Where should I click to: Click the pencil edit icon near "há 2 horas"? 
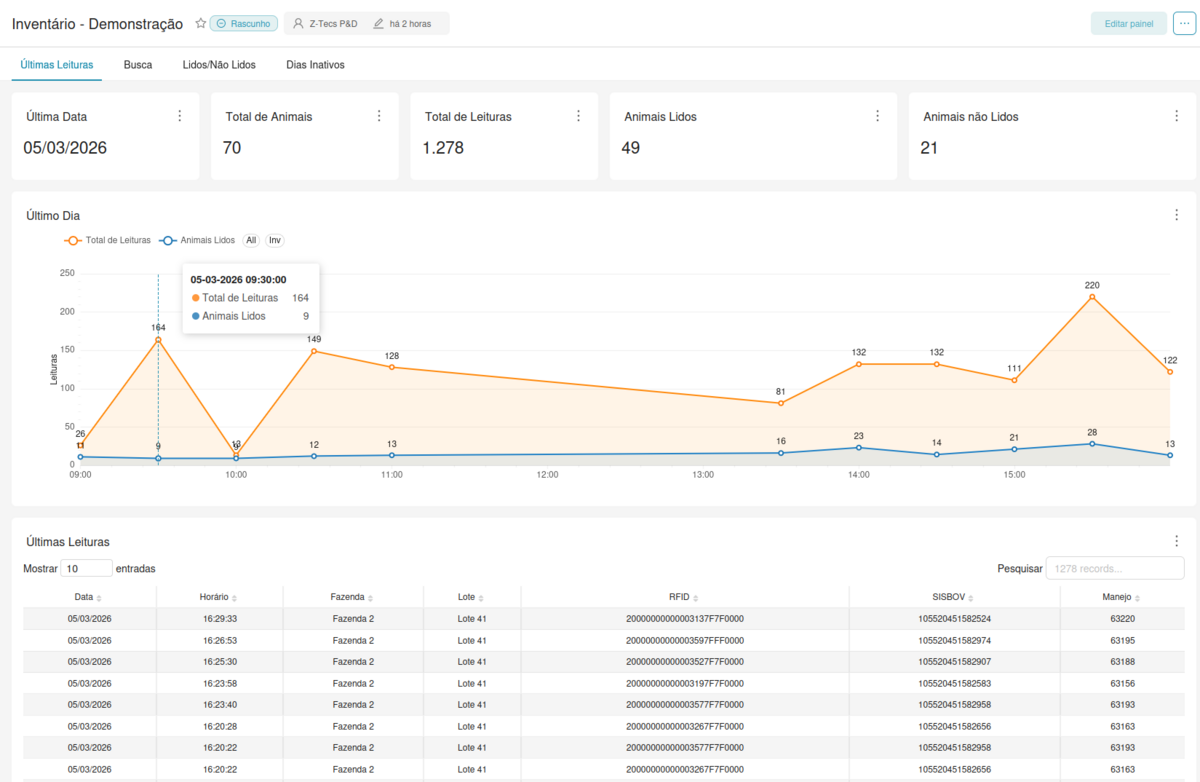pos(378,23)
